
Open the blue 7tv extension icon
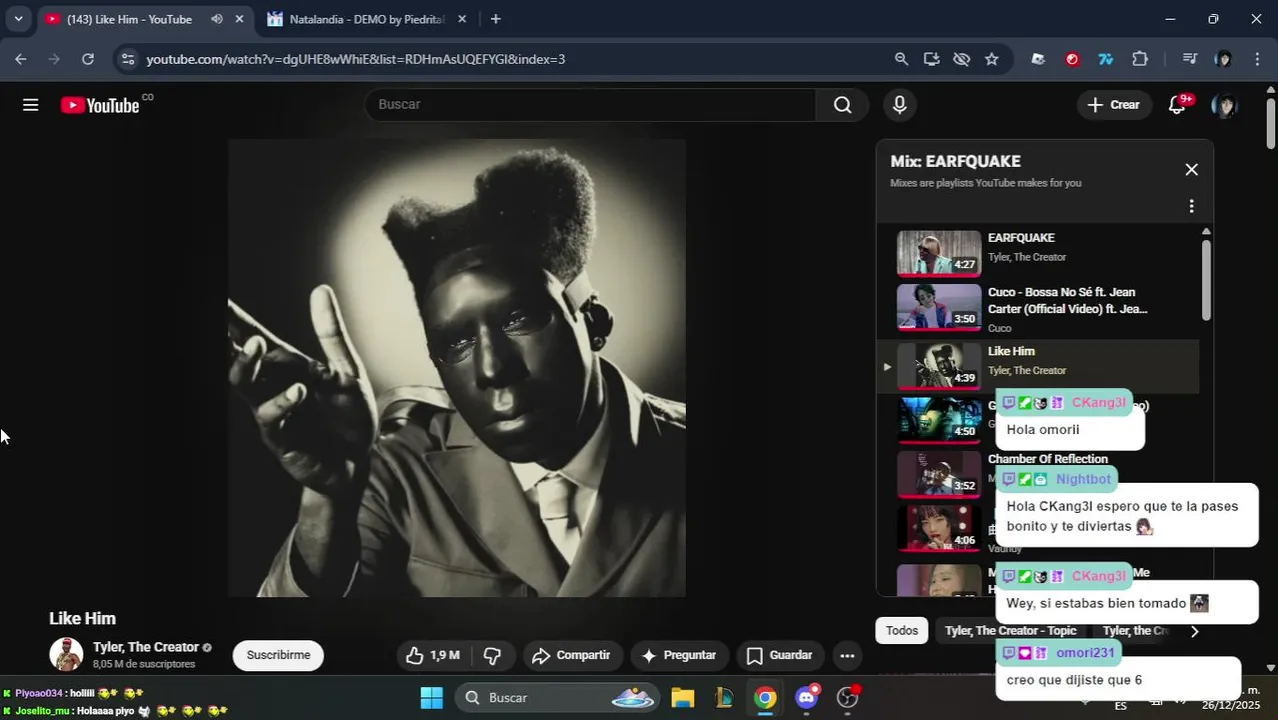pos(1106,59)
